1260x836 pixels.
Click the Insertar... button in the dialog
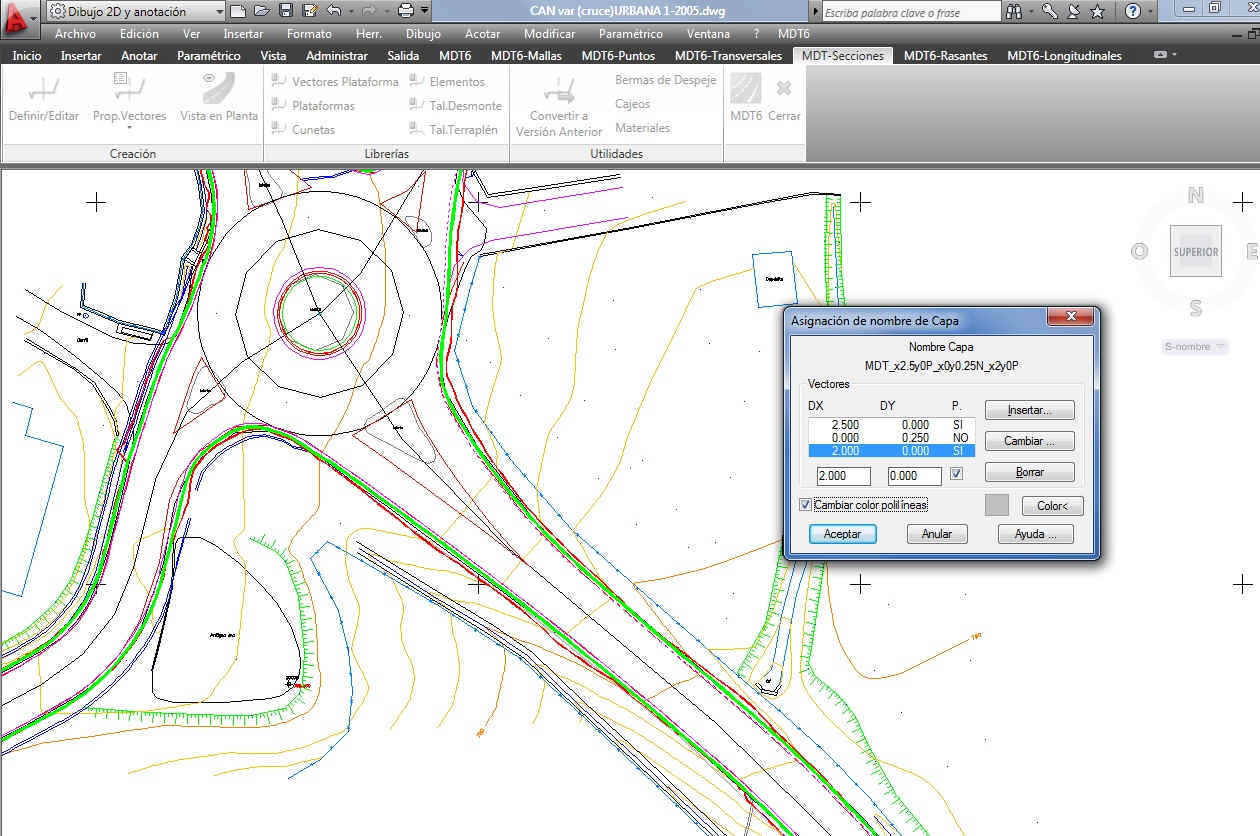[1029, 411]
